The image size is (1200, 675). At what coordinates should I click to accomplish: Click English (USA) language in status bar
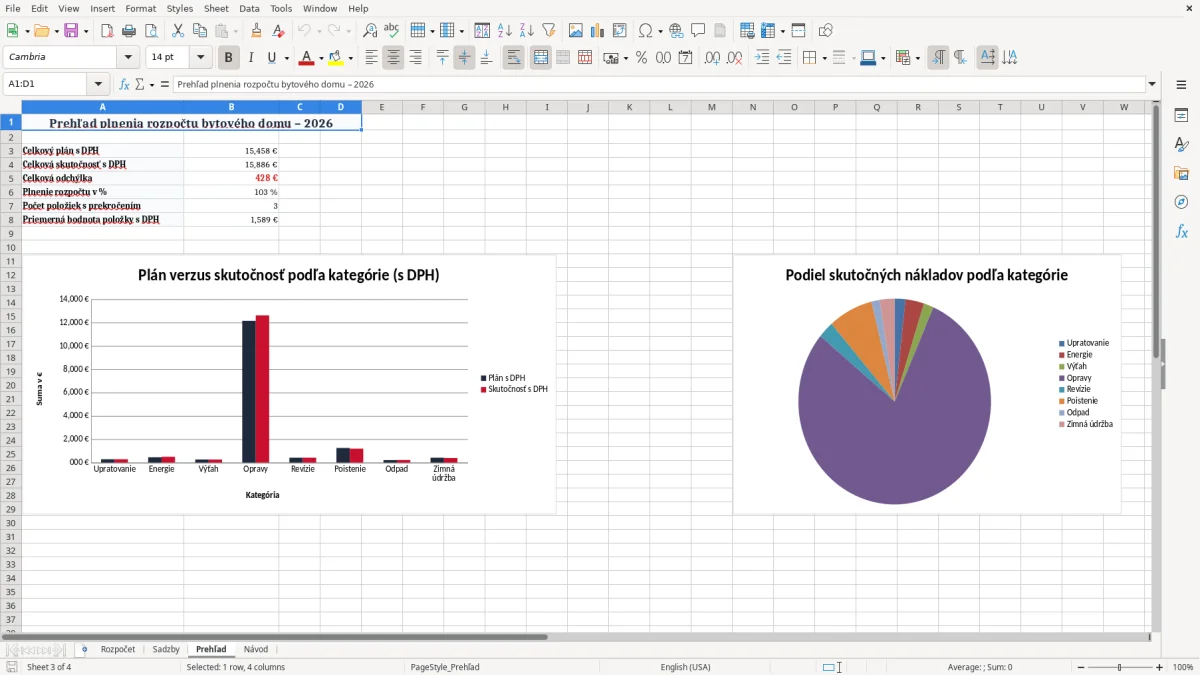685,667
